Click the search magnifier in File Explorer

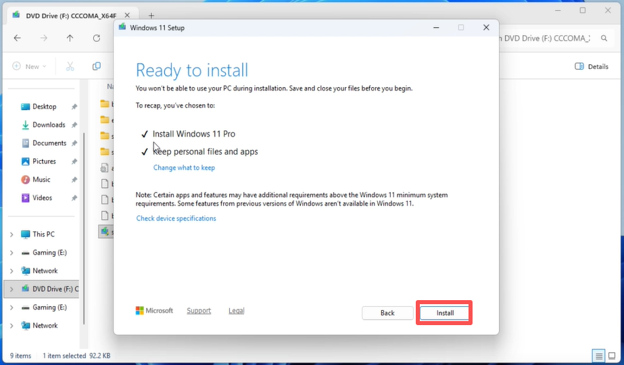coord(604,38)
